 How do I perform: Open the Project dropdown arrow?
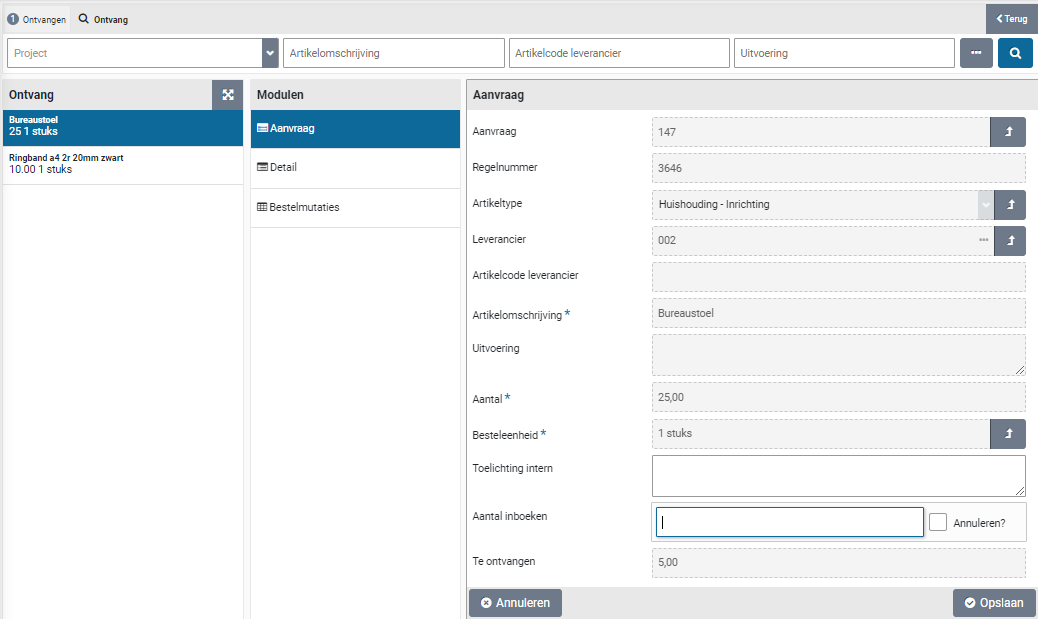tap(270, 53)
